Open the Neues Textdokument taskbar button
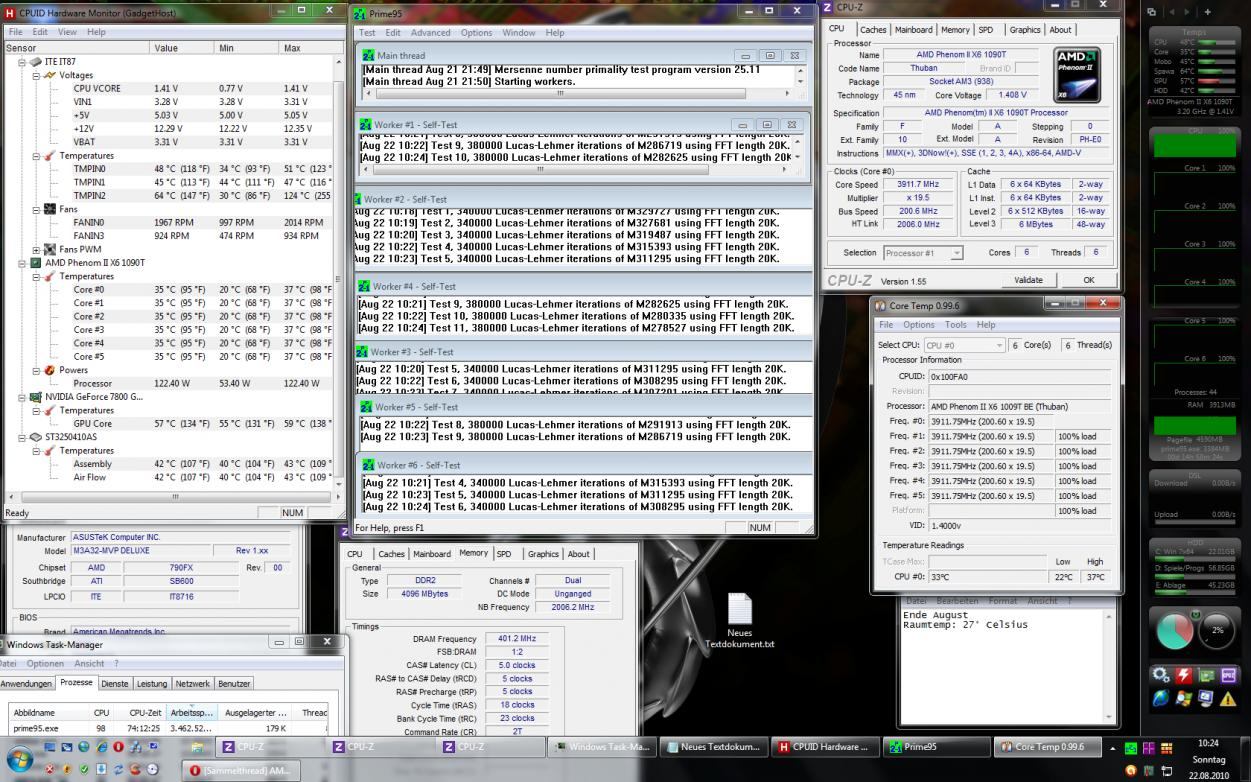 point(713,747)
